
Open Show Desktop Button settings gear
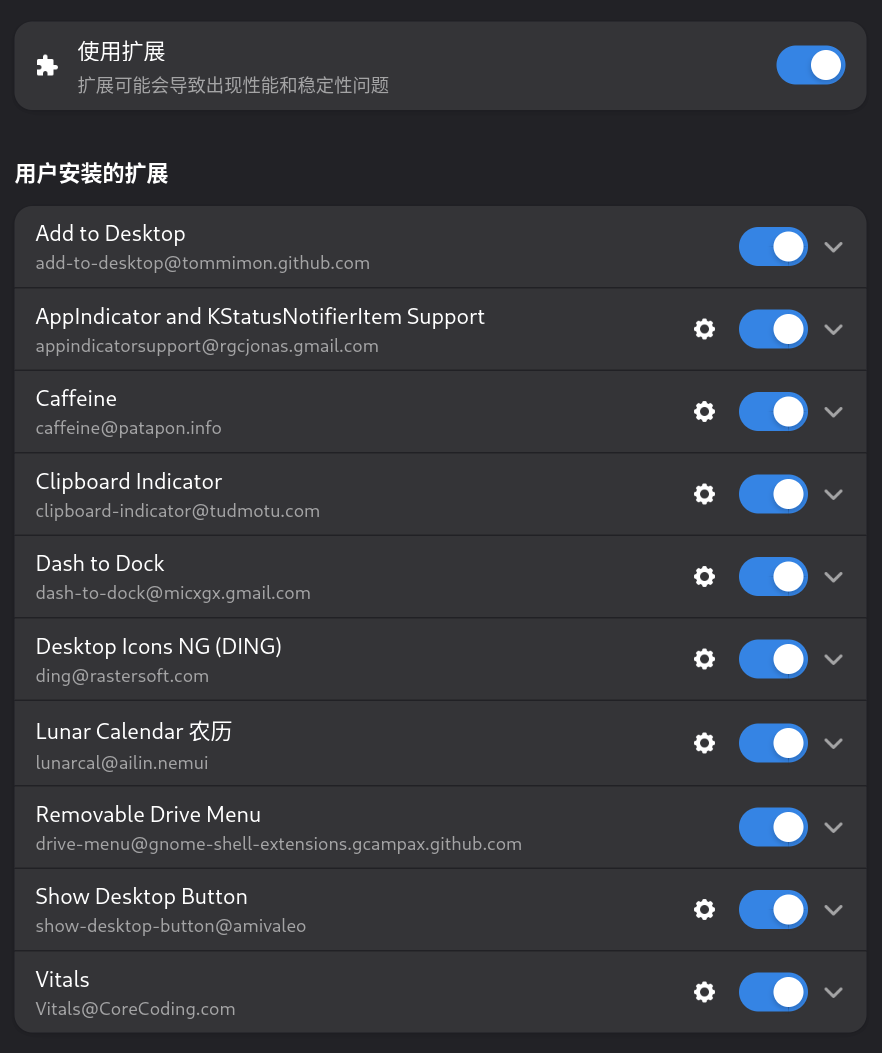pyautogui.click(x=704, y=910)
